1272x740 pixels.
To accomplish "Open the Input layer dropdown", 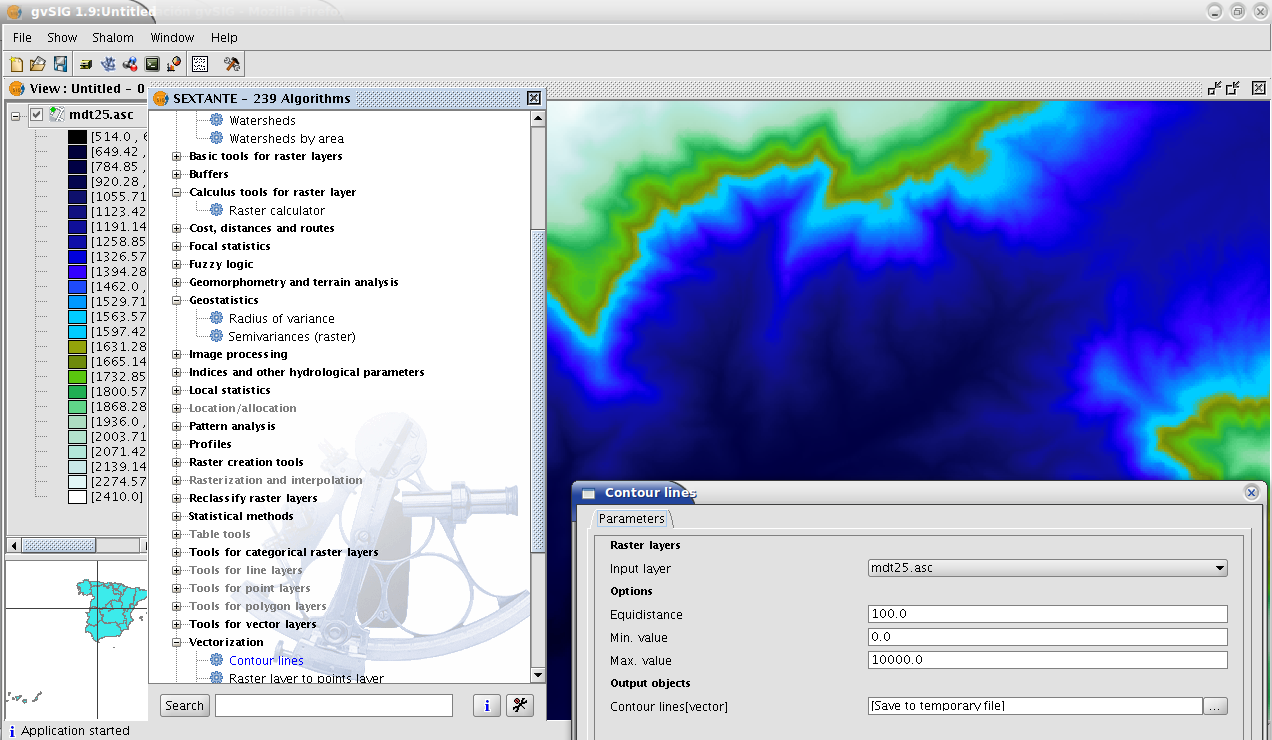I will pos(1219,568).
